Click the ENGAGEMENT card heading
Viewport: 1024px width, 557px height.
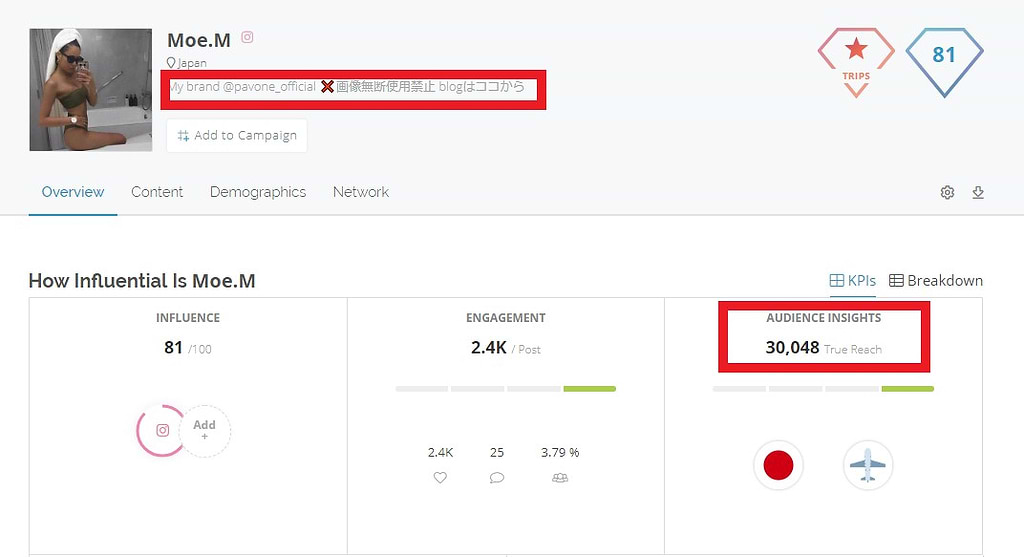[x=505, y=318]
